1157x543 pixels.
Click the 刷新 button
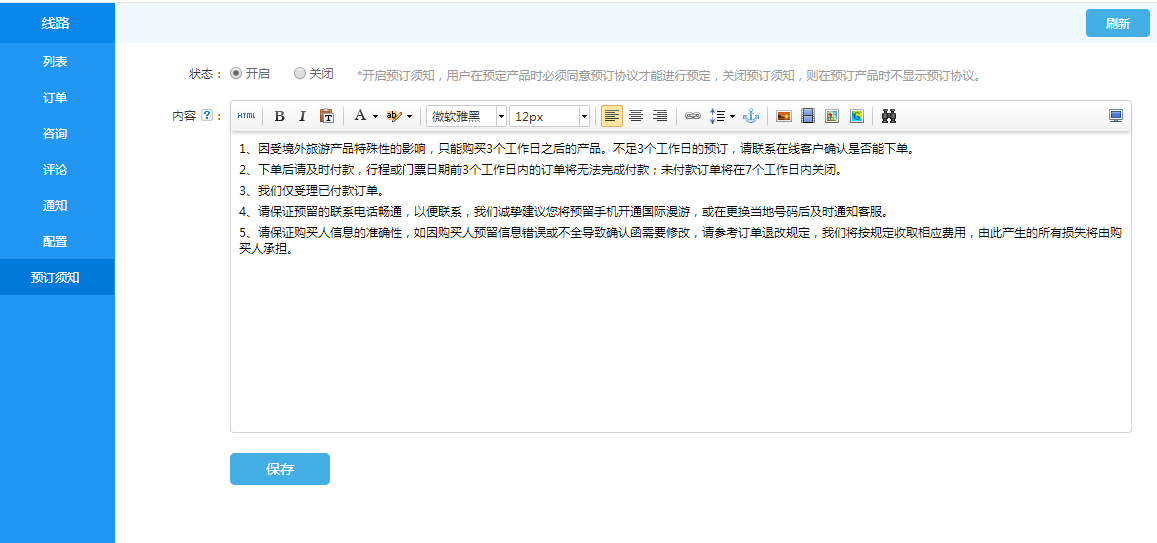pos(1117,23)
